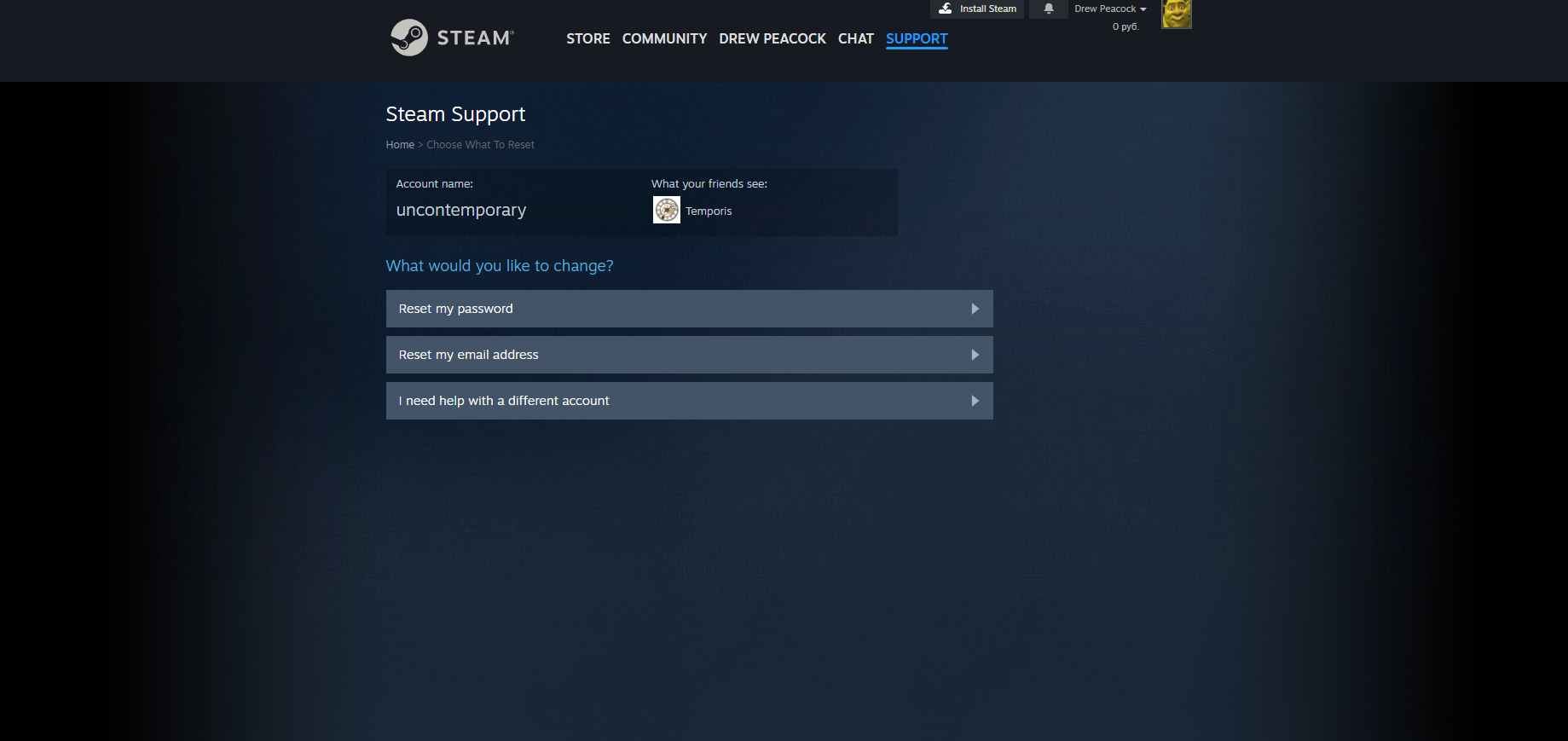Click Choose What To Reset breadcrumb text
This screenshot has height=741, width=1568.
pyautogui.click(x=480, y=145)
